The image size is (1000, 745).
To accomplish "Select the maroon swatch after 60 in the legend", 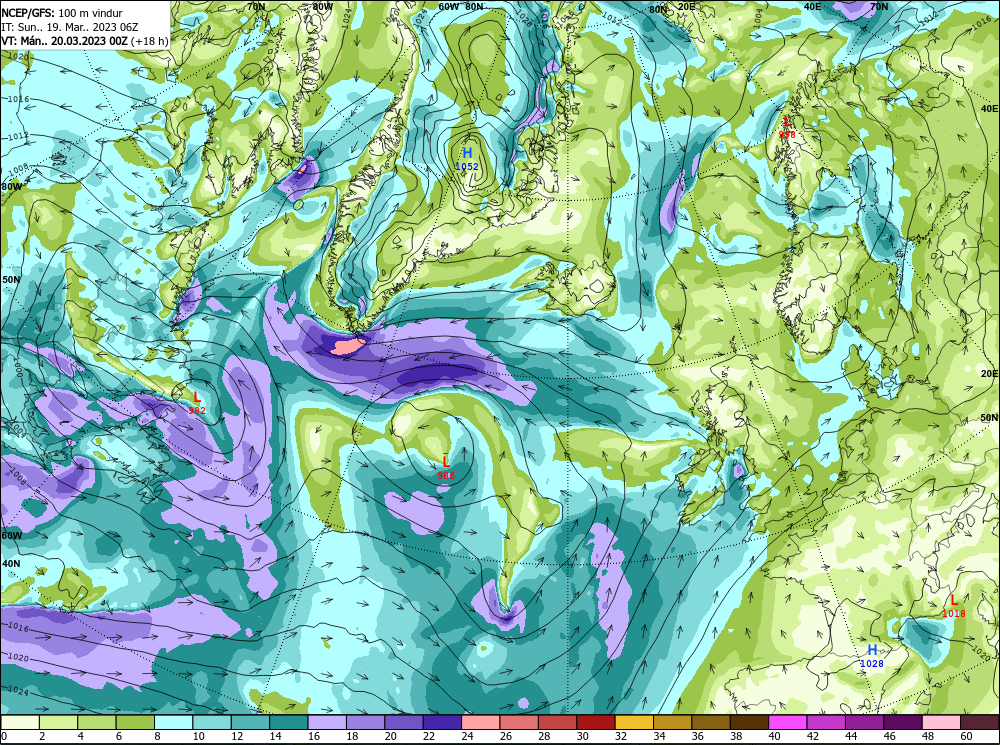I will pos(980,722).
